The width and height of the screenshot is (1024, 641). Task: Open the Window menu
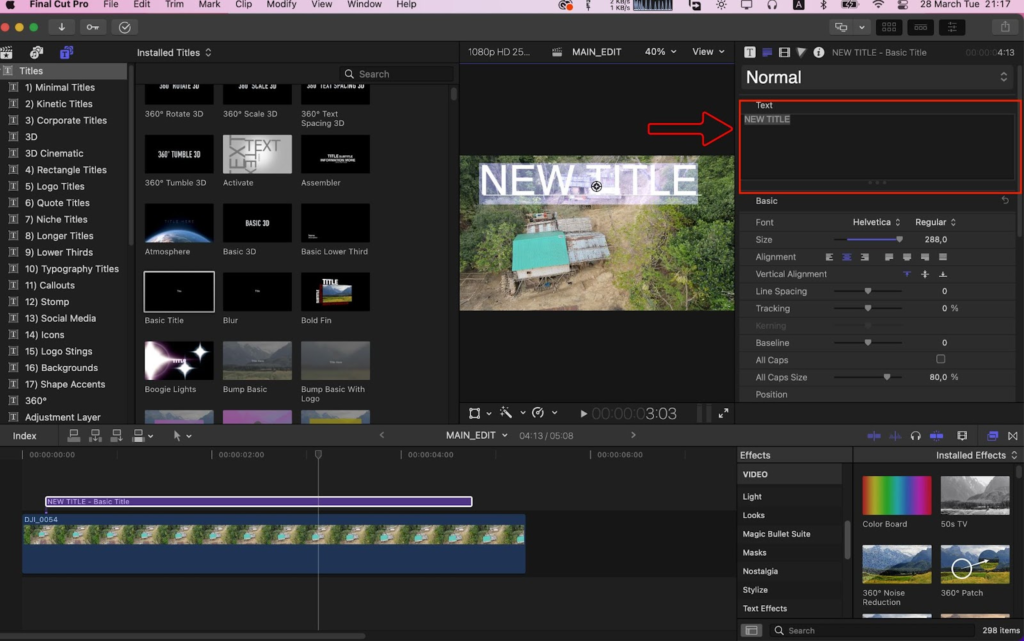point(364,5)
